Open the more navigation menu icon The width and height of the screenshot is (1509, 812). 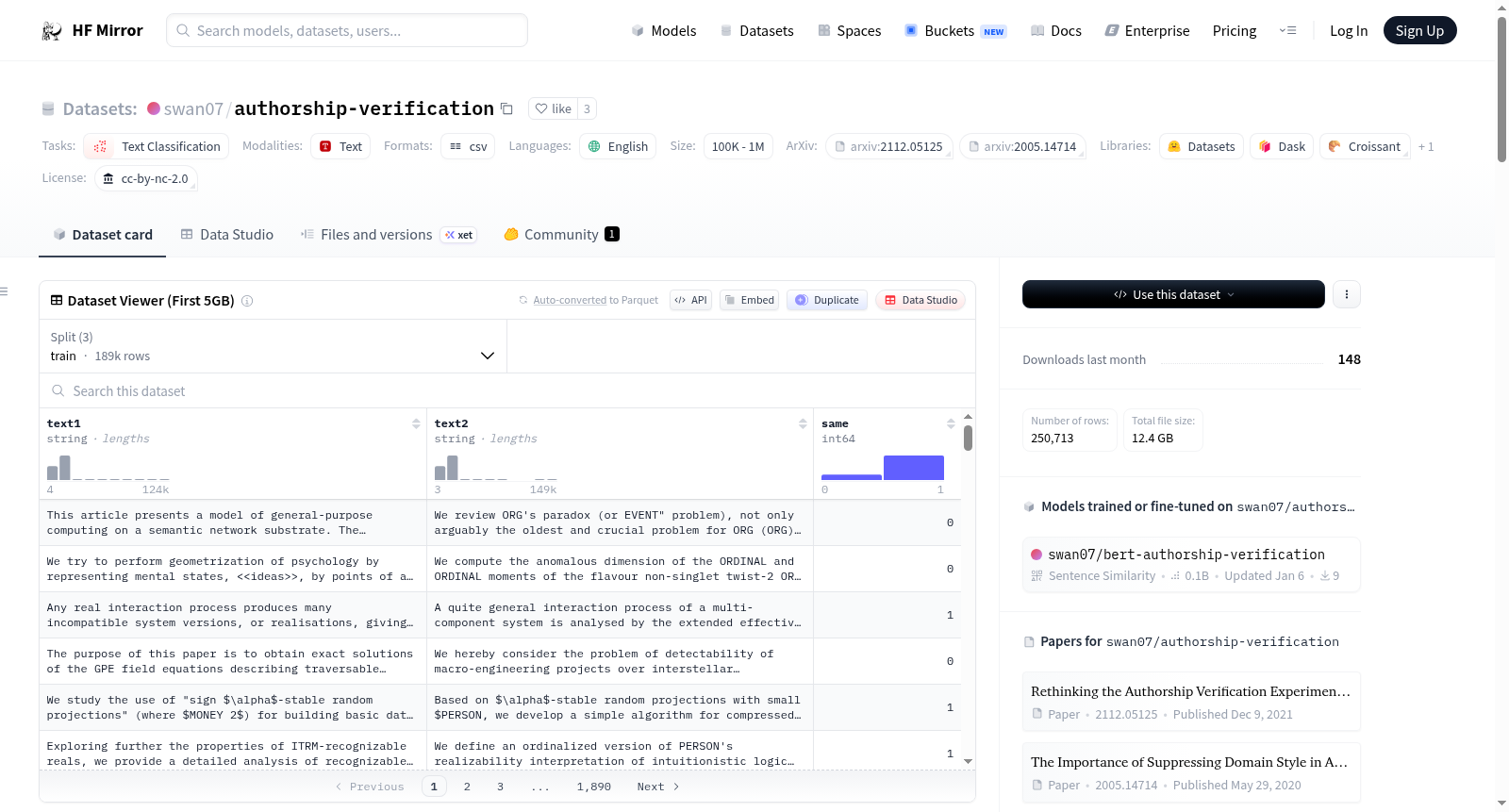[x=1287, y=31]
